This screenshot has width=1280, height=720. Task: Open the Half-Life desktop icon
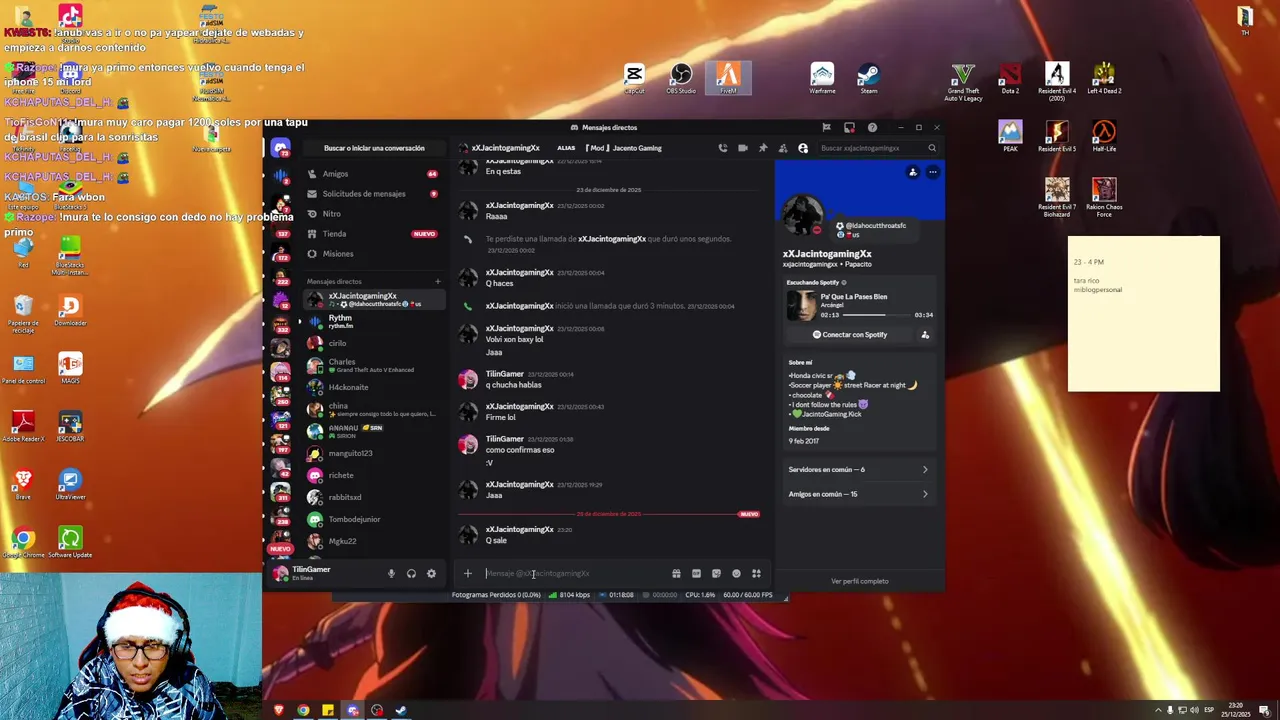[x=1104, y=137]
